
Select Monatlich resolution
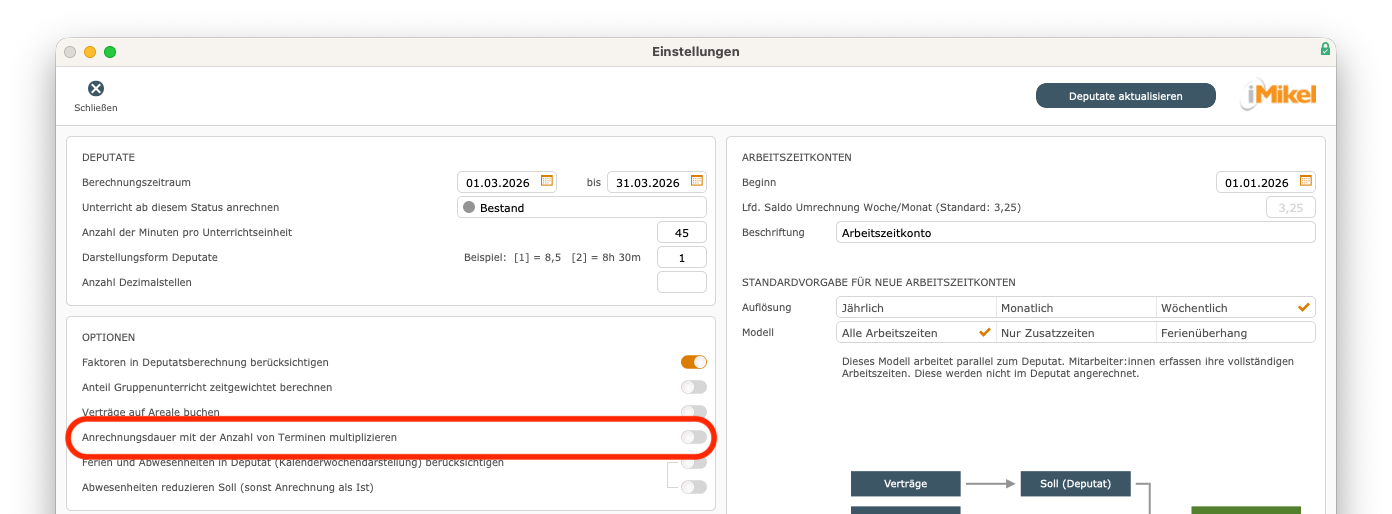click(x=1076, y=307)
